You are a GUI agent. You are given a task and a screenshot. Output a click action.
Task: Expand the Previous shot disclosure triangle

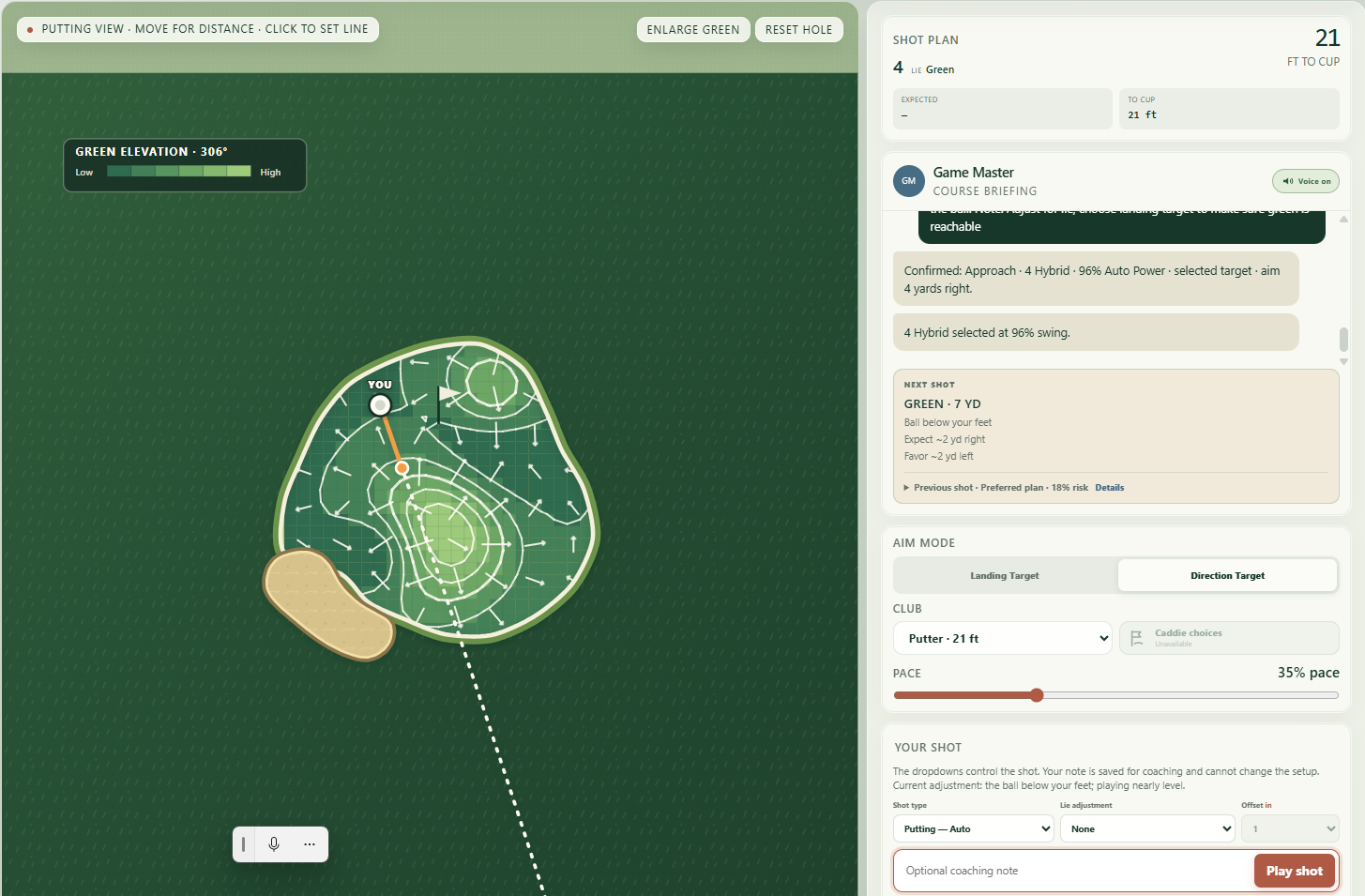point(906,488)
